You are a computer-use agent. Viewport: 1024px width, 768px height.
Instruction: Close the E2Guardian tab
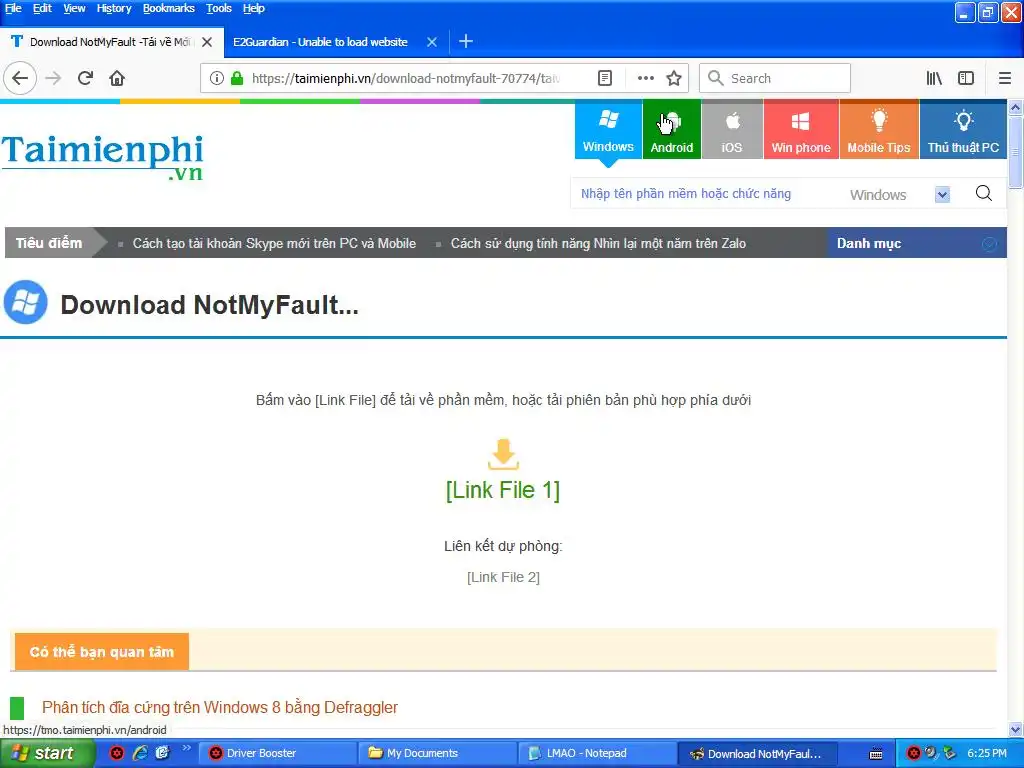(x=432, y=42)
